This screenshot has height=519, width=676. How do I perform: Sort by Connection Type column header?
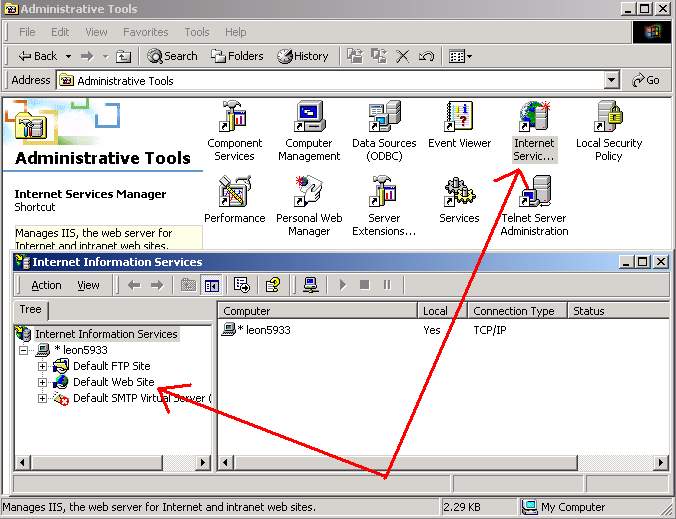(514, 311)
